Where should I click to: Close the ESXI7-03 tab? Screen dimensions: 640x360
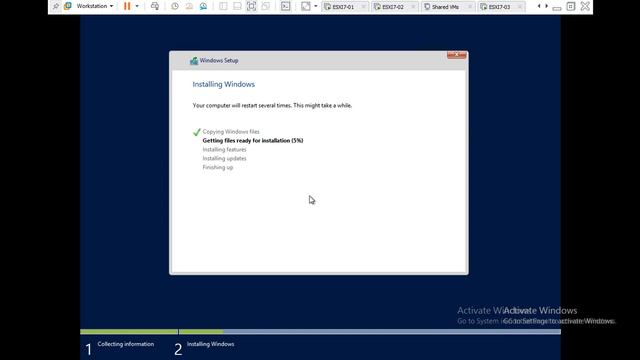click(x=520, y=7)
